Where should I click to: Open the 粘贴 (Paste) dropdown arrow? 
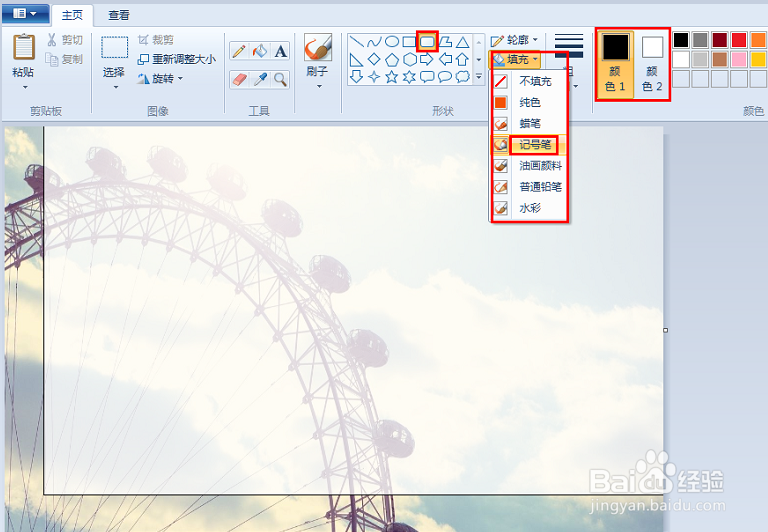(x=24, y=87)
